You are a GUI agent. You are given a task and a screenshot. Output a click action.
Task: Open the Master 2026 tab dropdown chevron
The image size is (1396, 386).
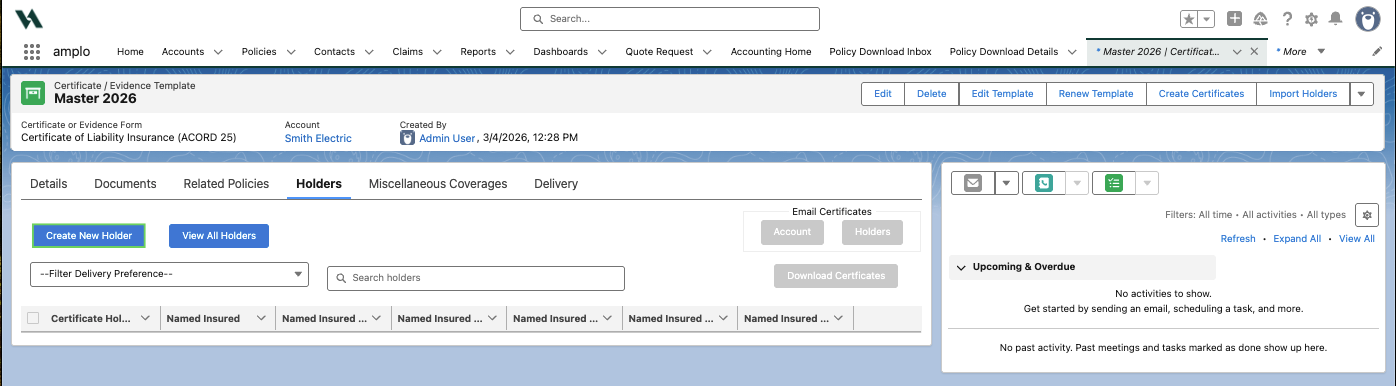tap(1237, 52)
